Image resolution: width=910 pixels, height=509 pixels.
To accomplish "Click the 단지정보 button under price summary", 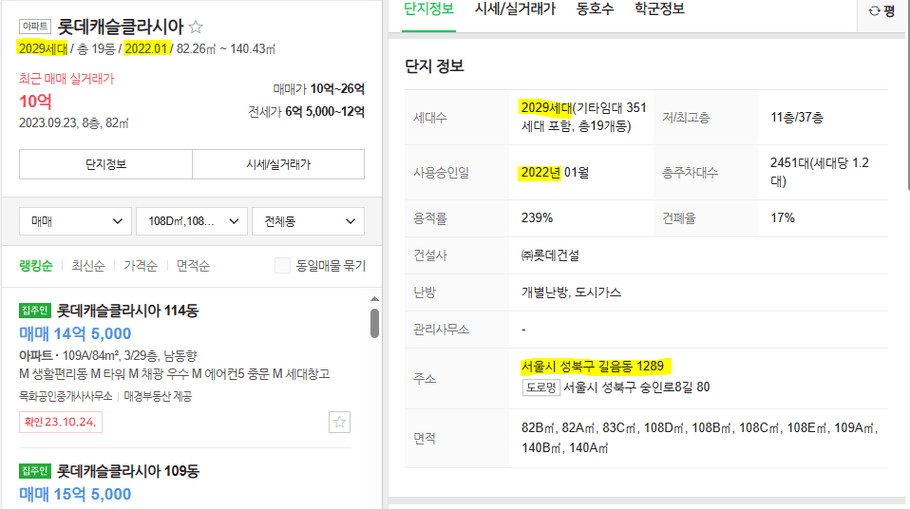I will tap(106, 164).
